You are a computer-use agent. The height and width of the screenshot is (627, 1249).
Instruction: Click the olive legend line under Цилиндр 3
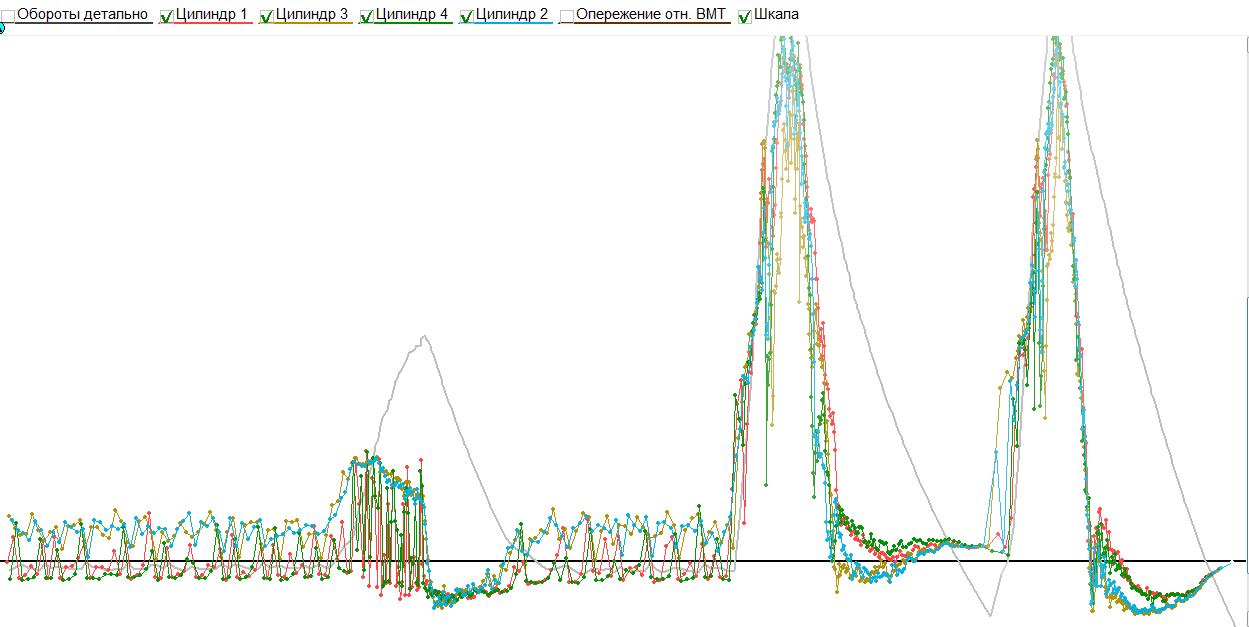coord(306,24)
